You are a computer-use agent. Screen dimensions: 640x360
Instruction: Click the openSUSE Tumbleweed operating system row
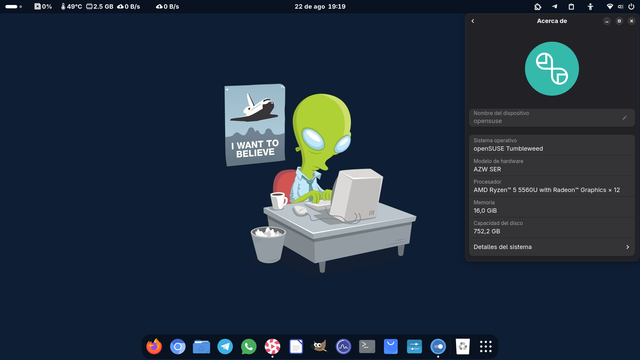point(552,145)
